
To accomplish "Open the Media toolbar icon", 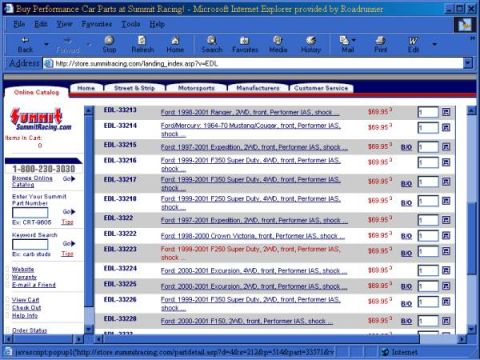I will click(278, 45).
